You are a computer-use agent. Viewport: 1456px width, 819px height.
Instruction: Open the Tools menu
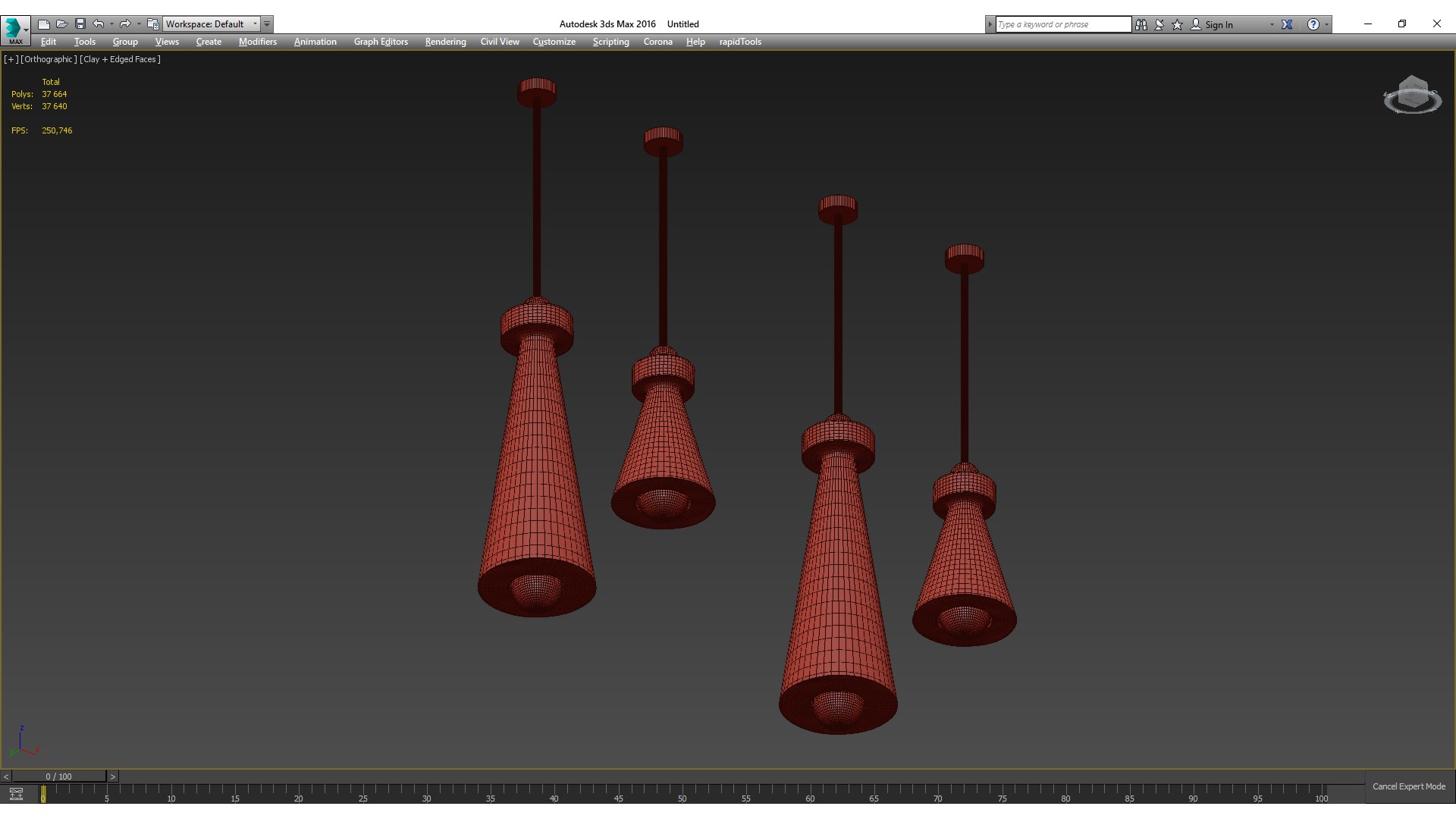point(85,42)
